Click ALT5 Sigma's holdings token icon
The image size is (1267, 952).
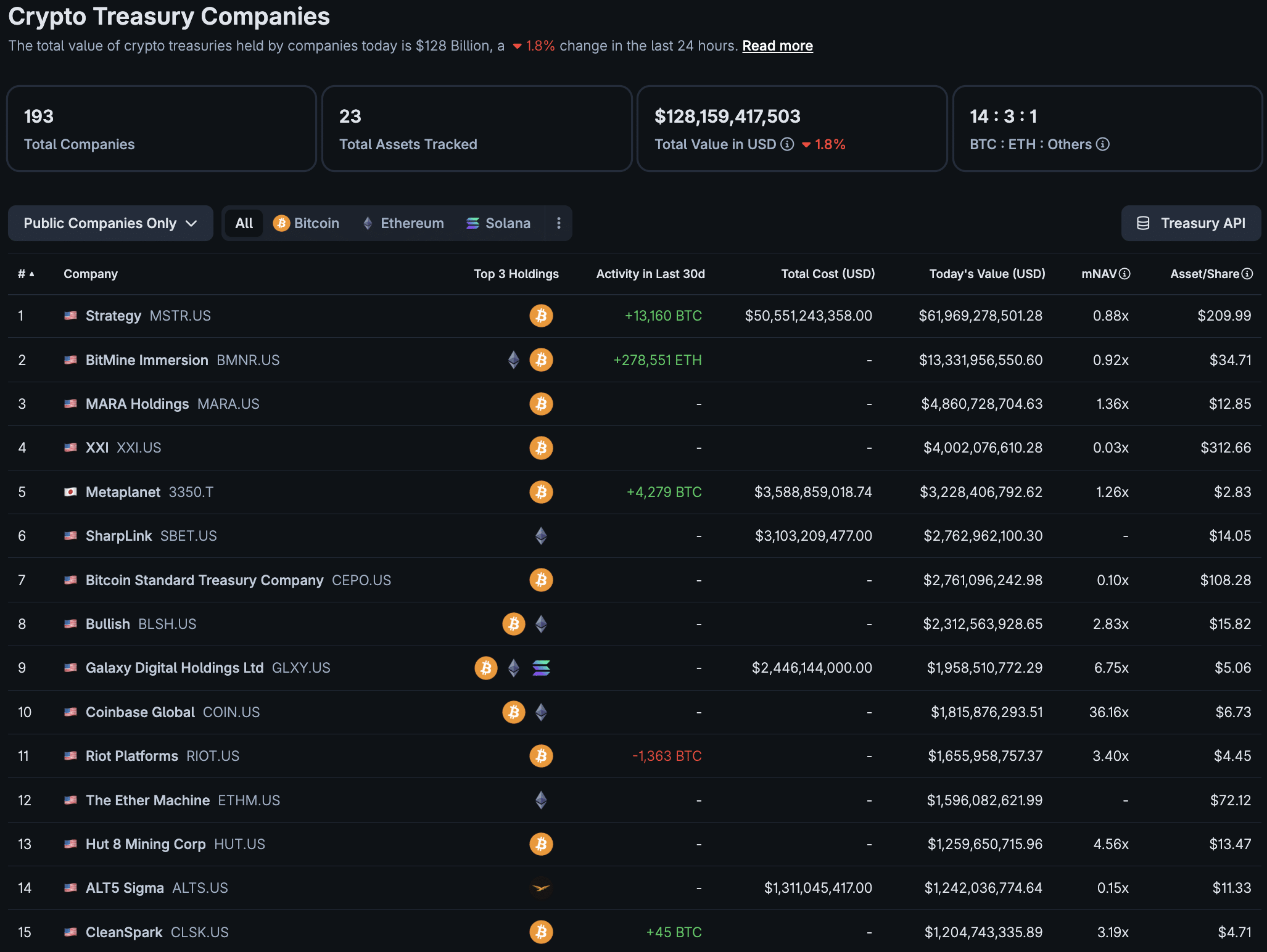(541, 888)
